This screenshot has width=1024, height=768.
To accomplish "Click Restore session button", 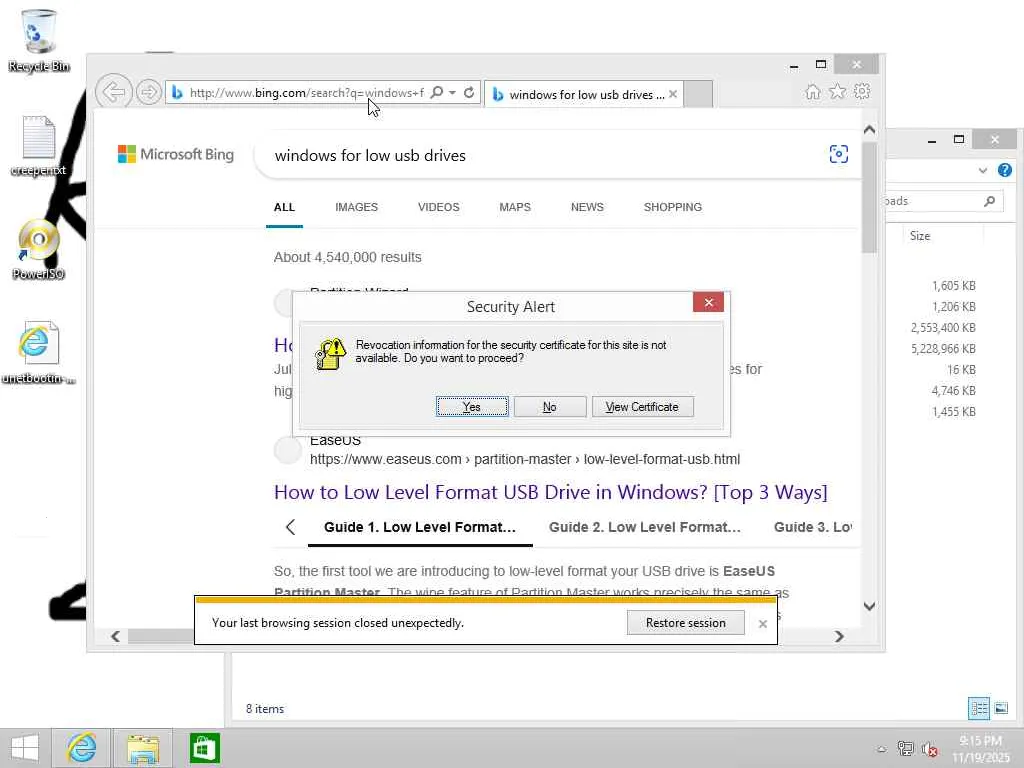I will [x=685, y=623].
